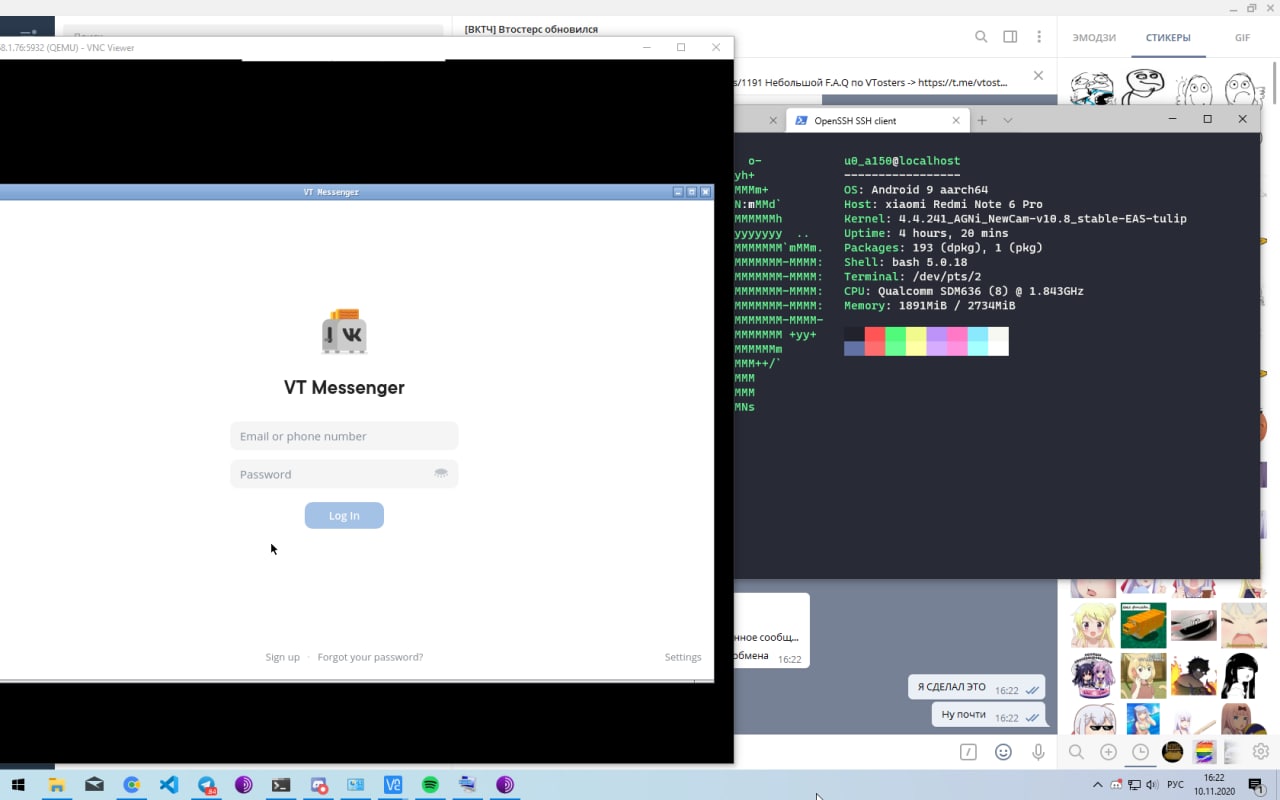Open the taskbar clock 16:22 calendar
The height and width of the screenshot is (800, 1280).
[x=1214, y=785]
